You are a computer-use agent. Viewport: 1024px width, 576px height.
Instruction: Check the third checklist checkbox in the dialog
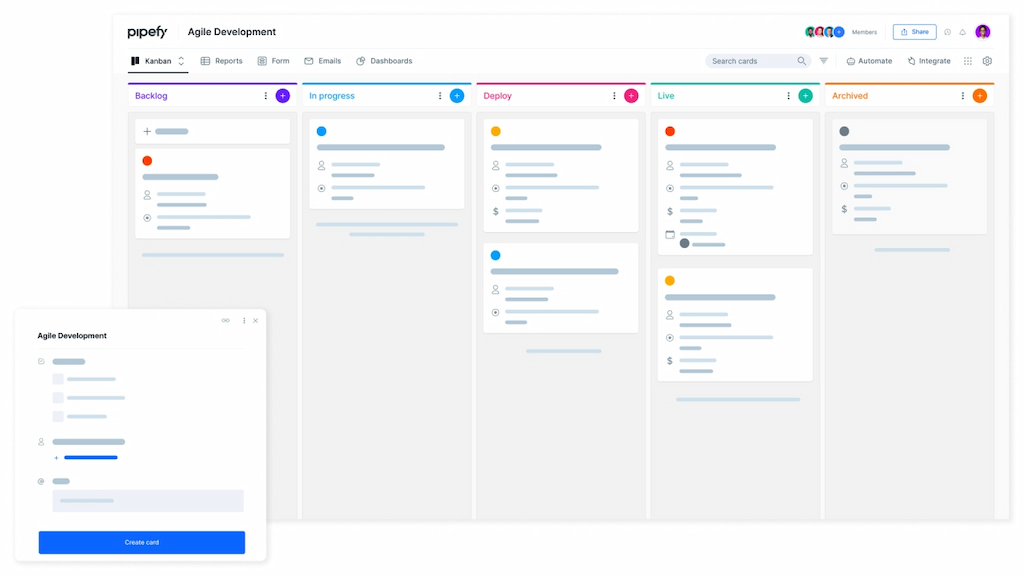pyautogui.click(x=58, y=416)
